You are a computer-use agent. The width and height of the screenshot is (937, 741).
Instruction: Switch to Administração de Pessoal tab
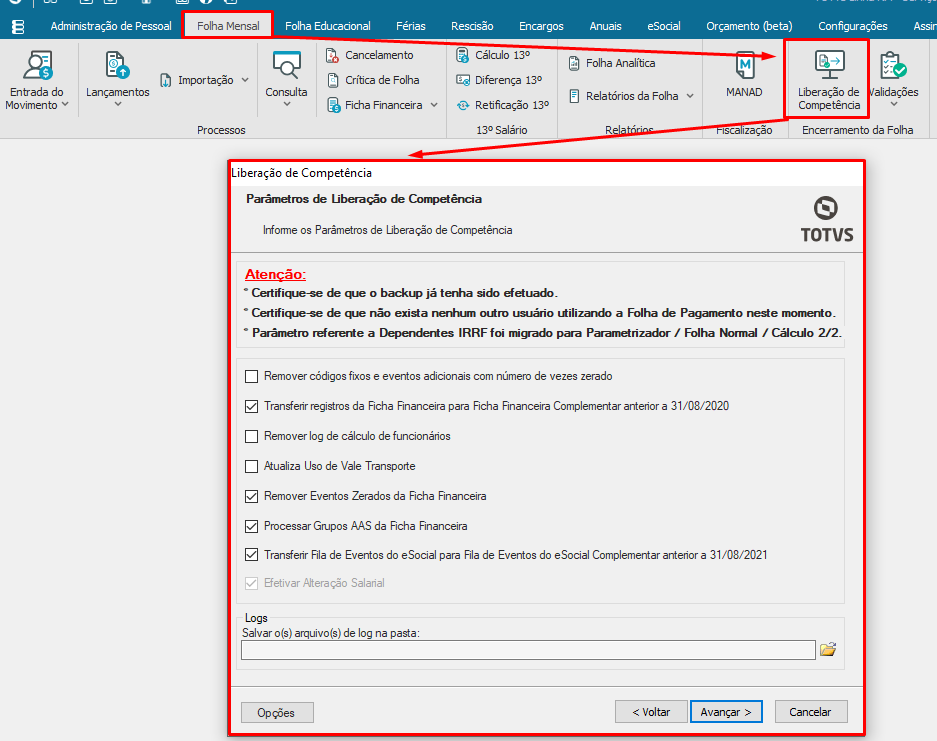[111, 26]
